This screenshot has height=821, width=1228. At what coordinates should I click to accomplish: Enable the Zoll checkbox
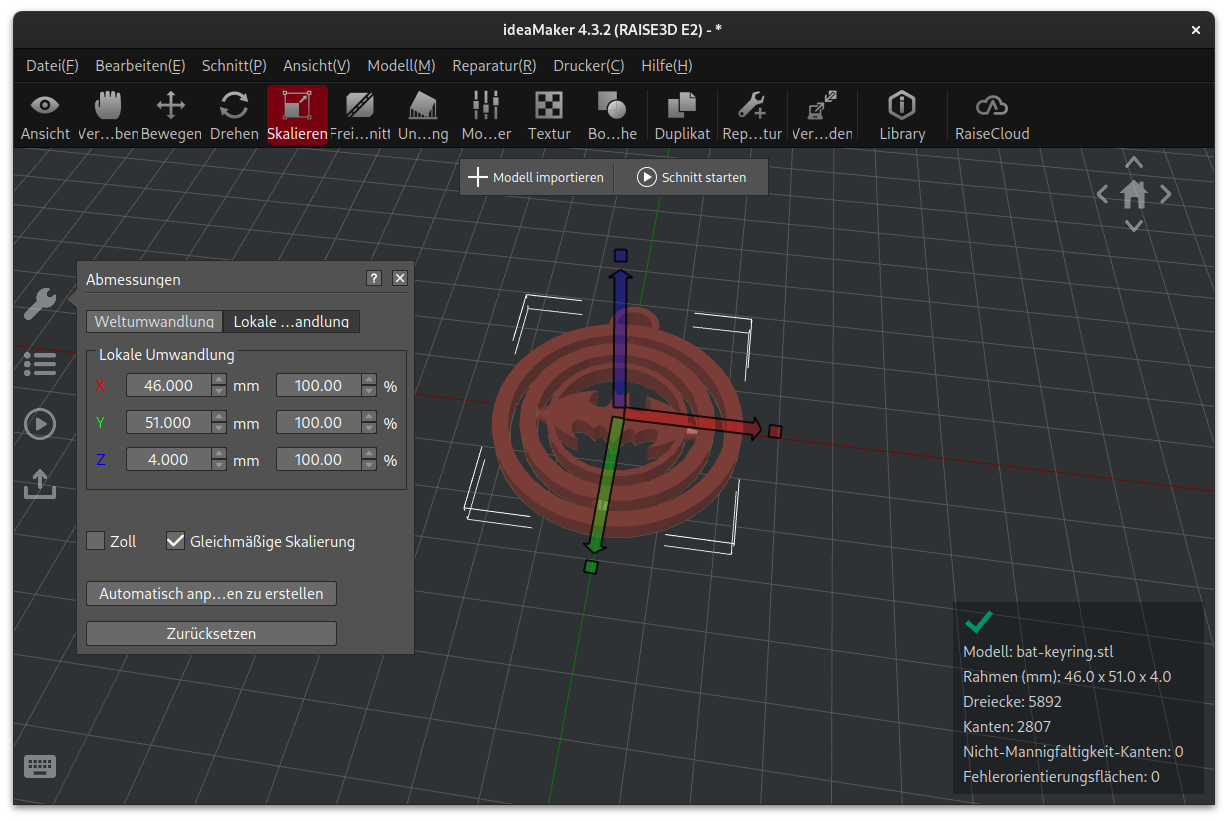coord(96,541)
